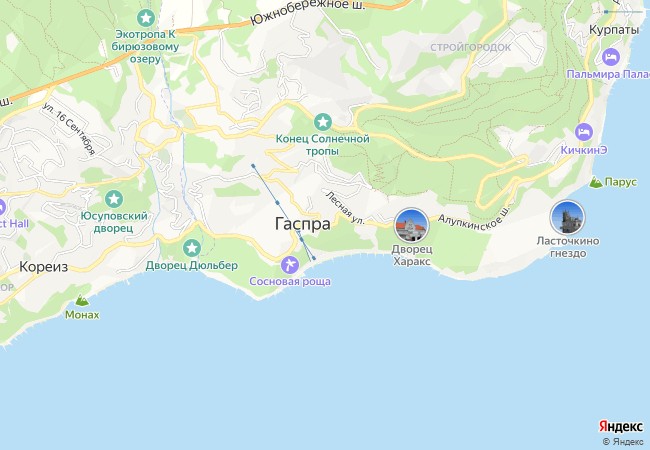Select the Южнобережное ш. highway label

(308, 12)
